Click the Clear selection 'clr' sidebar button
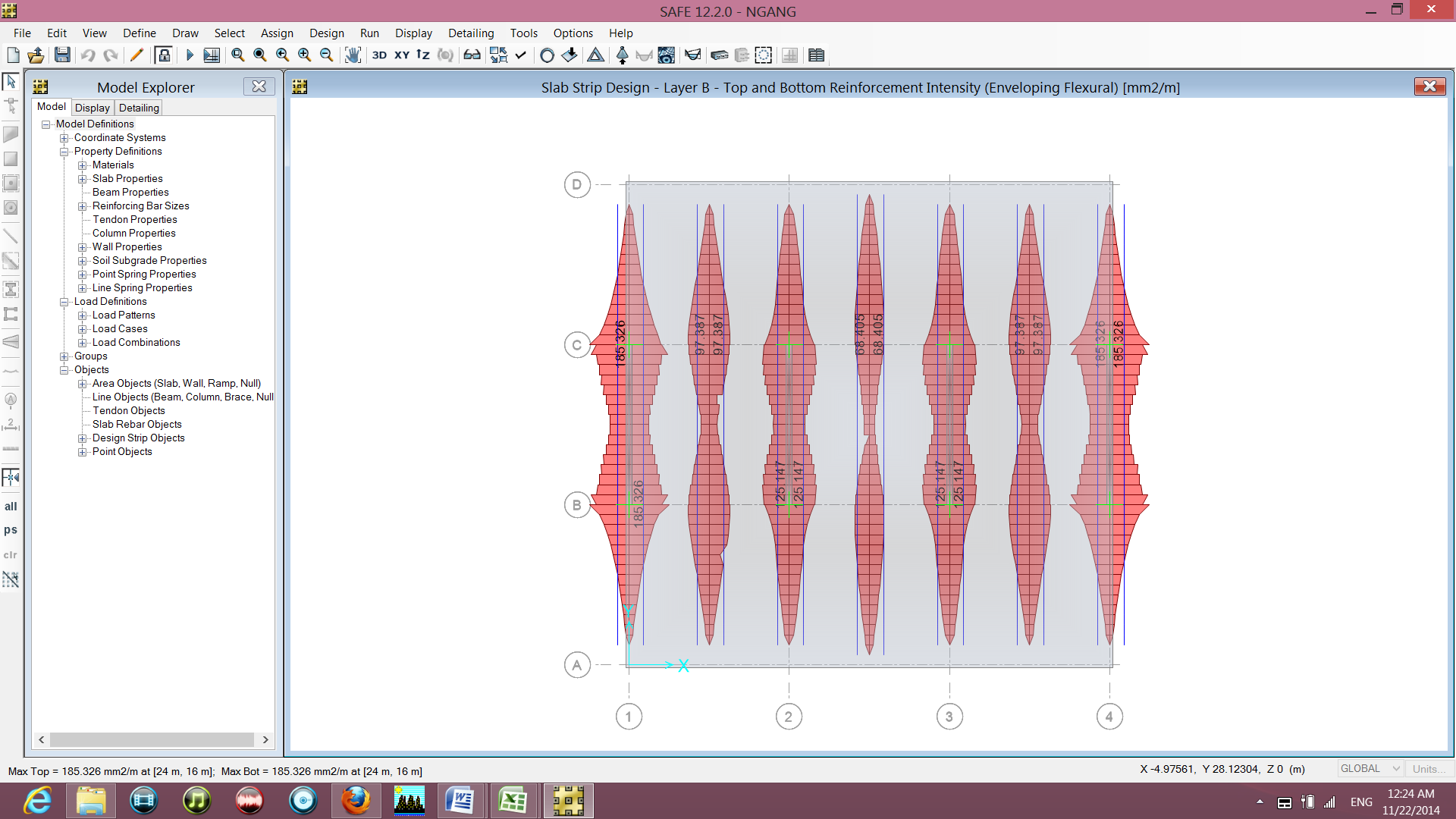The image size is (1456, 819). (x=11, y=555)
